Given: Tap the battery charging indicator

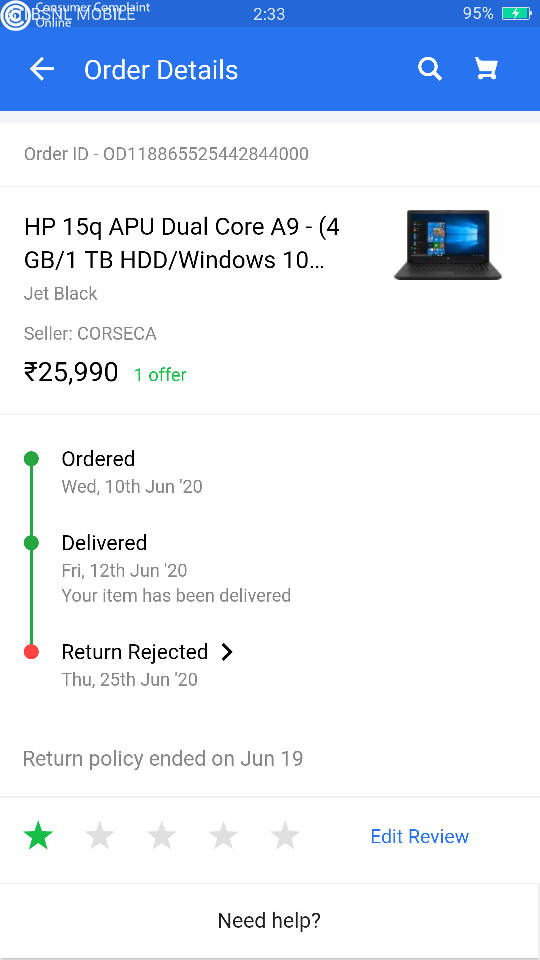Looking at the screenshot, I should [516, 13].
